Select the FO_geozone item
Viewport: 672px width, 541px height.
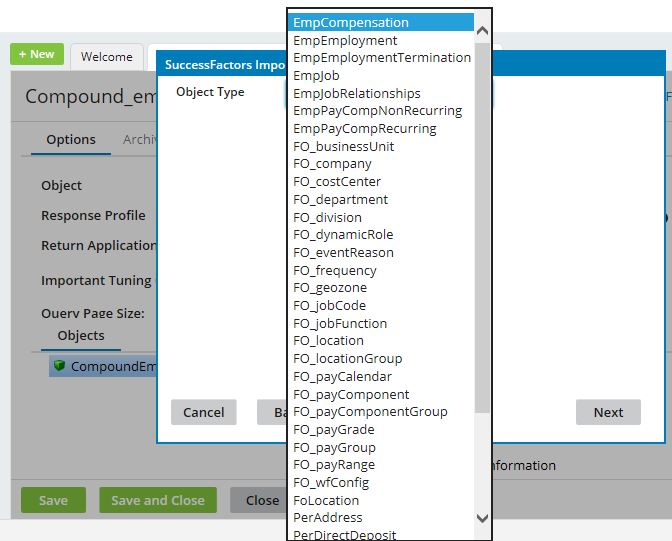point(381,288)
